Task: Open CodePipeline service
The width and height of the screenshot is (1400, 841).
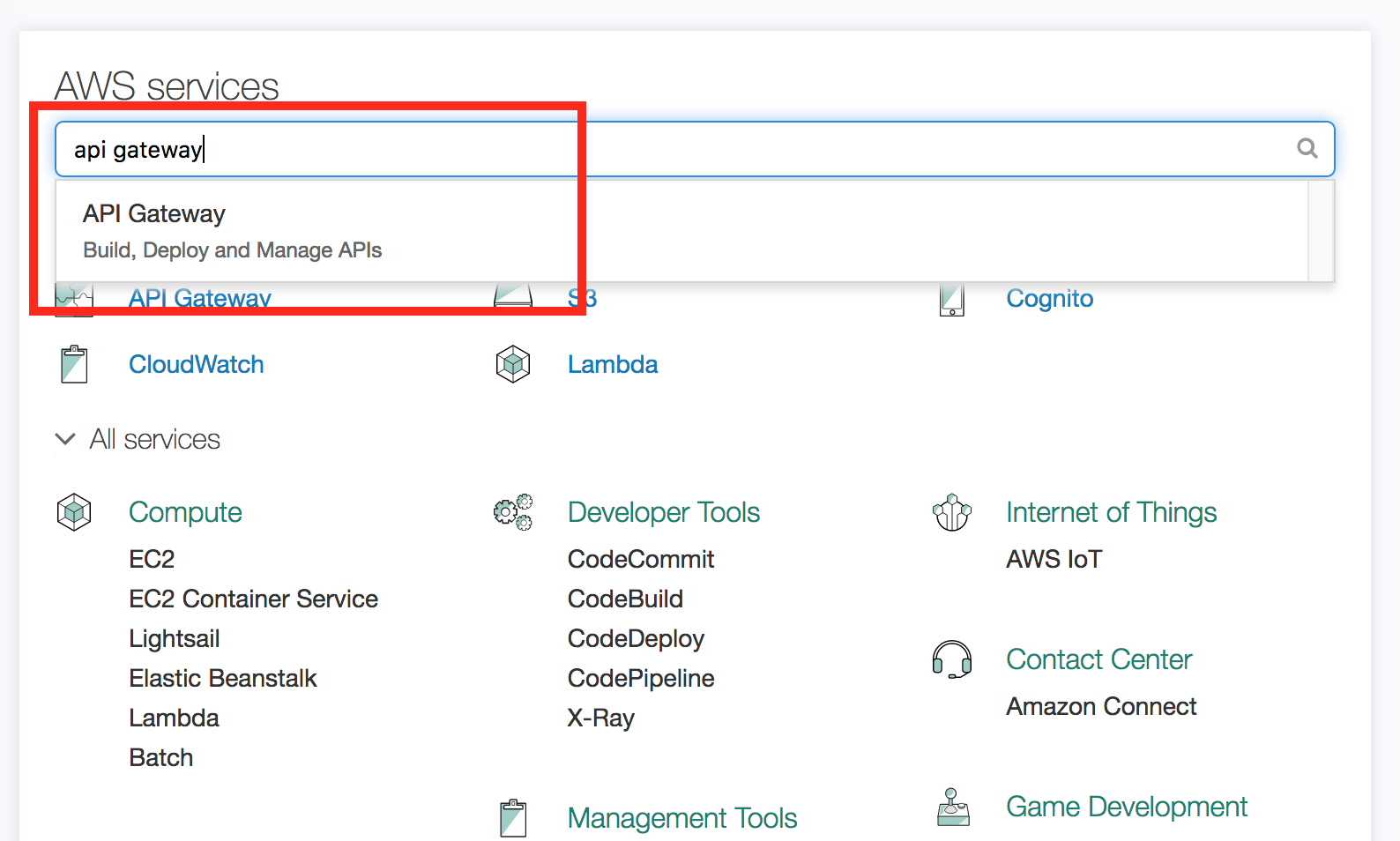Action: [641, 678]
